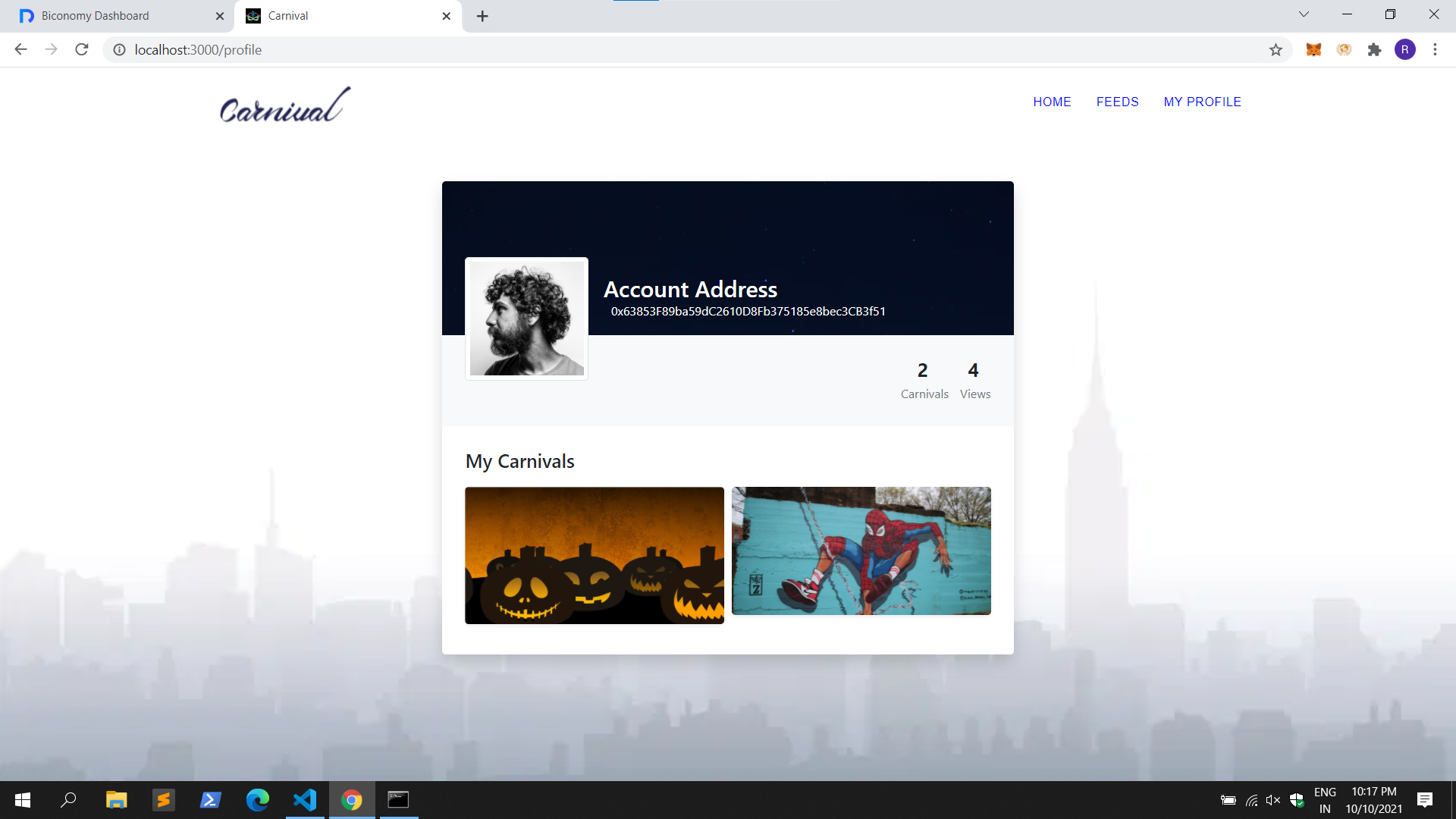Open the ENG language switcher in tray

[1324, 800]
